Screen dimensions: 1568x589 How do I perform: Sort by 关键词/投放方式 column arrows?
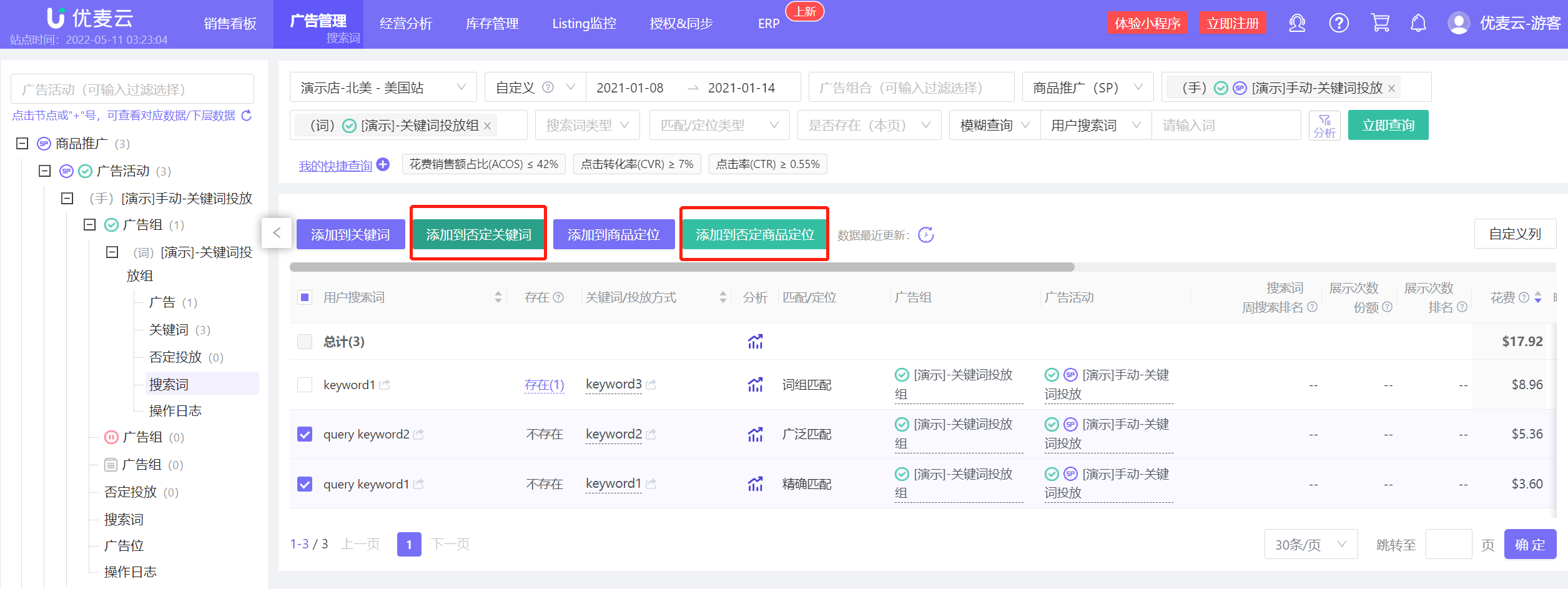pos(723,297)
